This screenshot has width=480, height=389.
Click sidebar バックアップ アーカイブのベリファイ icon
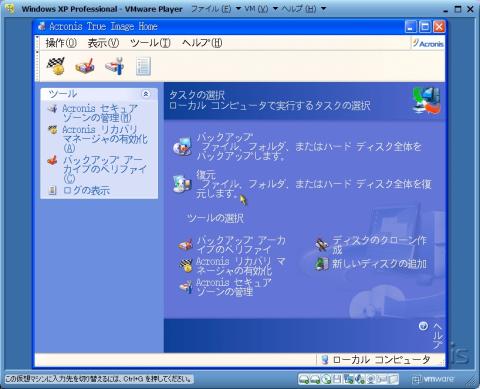tap(53, 160)
